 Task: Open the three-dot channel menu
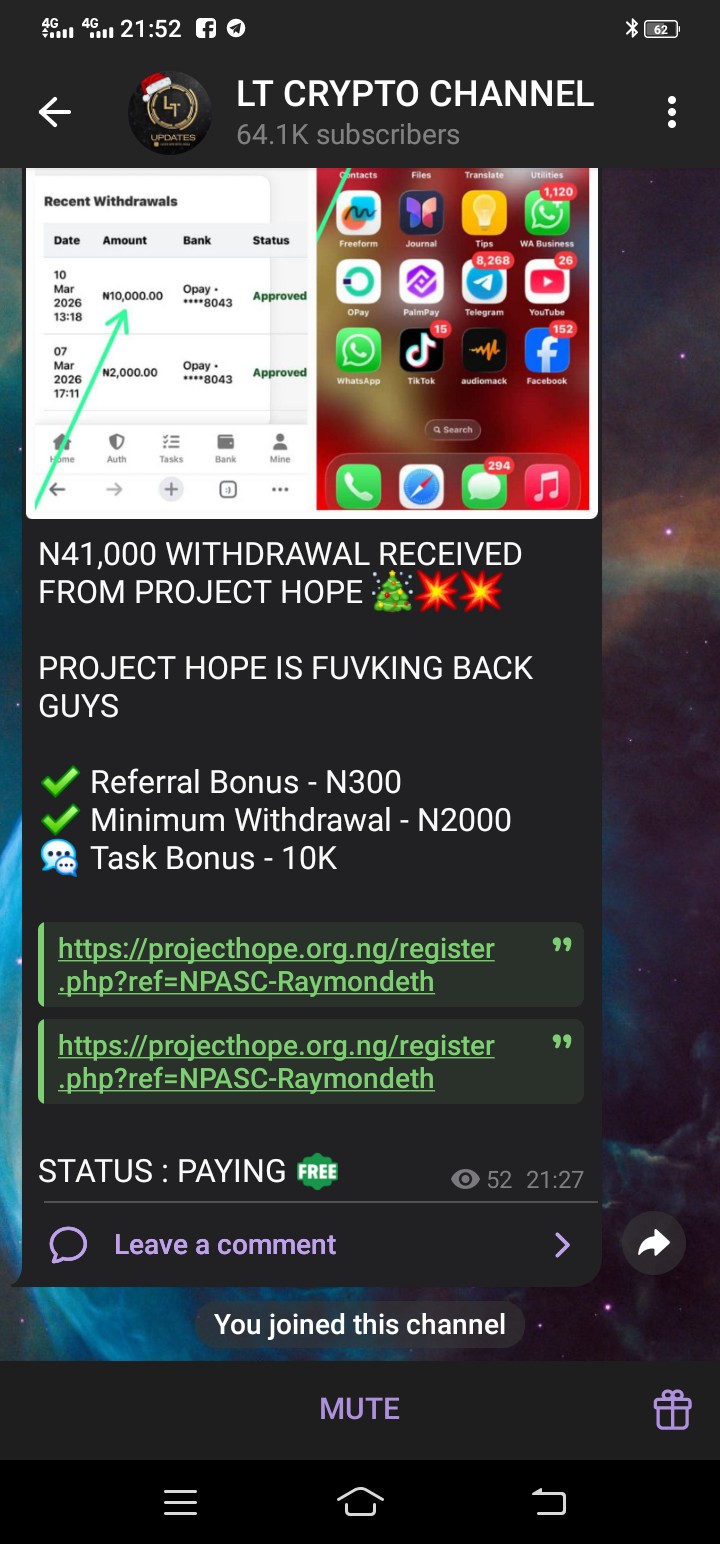coord(672,113)
